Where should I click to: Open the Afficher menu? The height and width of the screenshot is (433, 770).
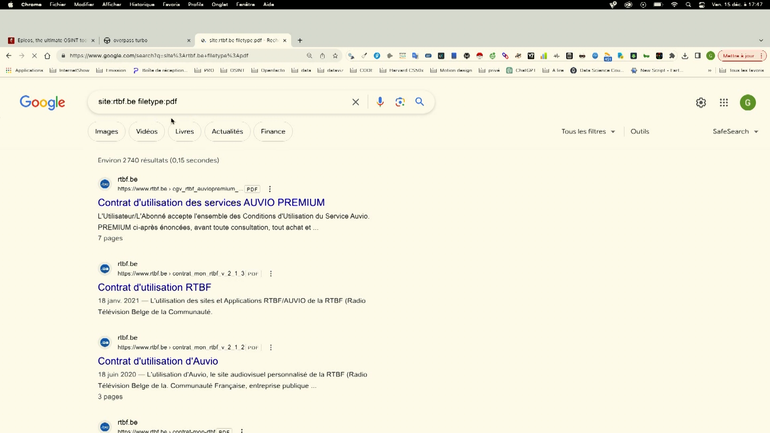coord(111,4)
